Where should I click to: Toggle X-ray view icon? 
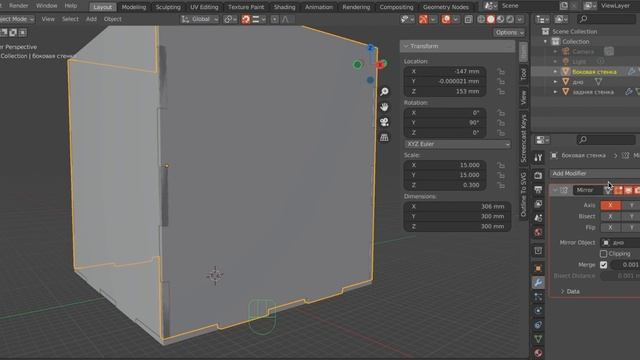tap(468, 19)
